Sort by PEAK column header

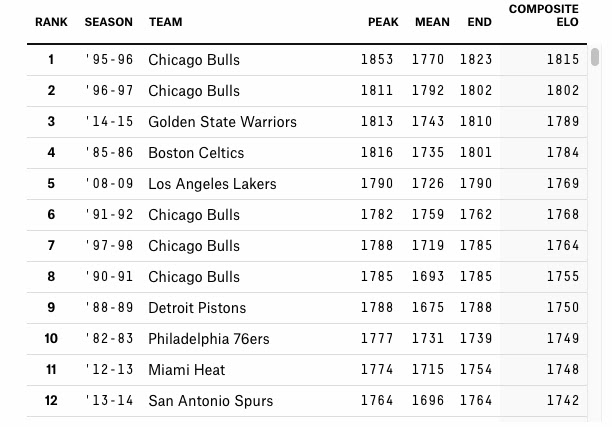click(383, 22)
